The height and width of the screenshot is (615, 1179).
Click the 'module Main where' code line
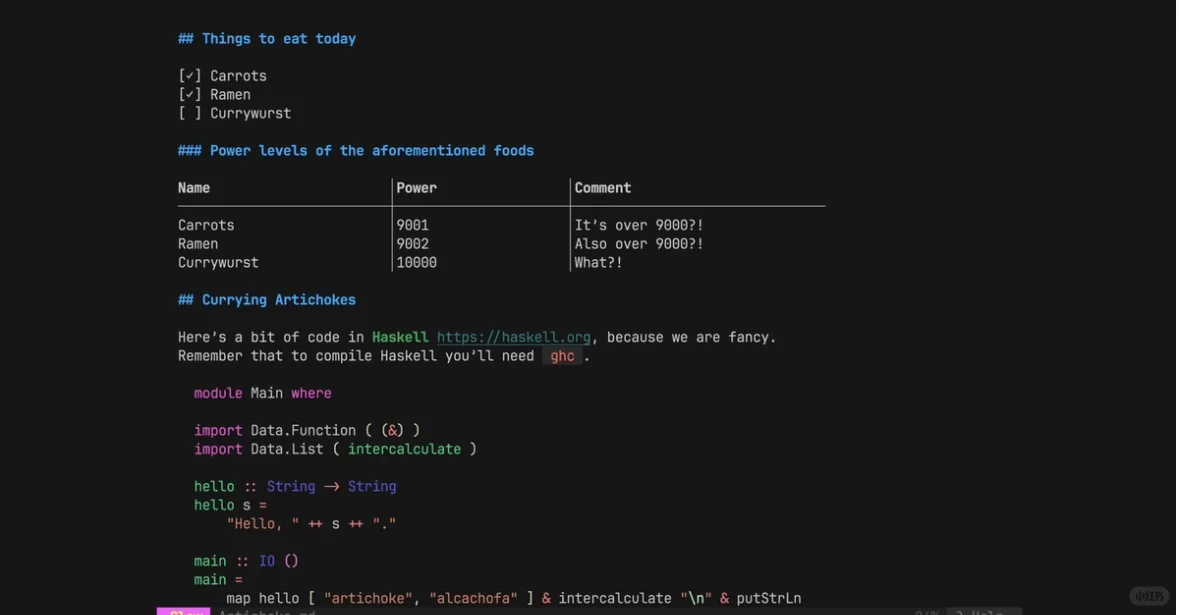[263, 391]
